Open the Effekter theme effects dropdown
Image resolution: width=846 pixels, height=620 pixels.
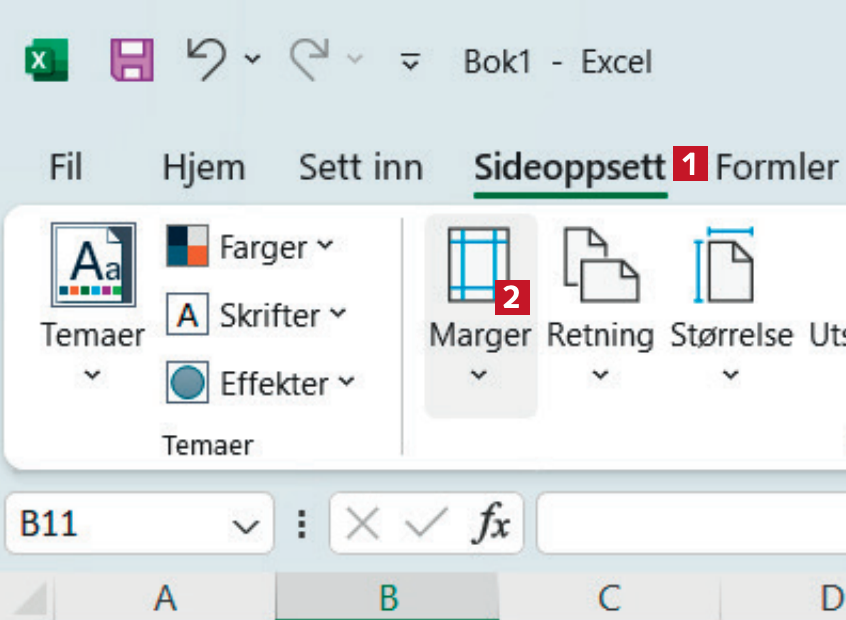coord(261,383)
